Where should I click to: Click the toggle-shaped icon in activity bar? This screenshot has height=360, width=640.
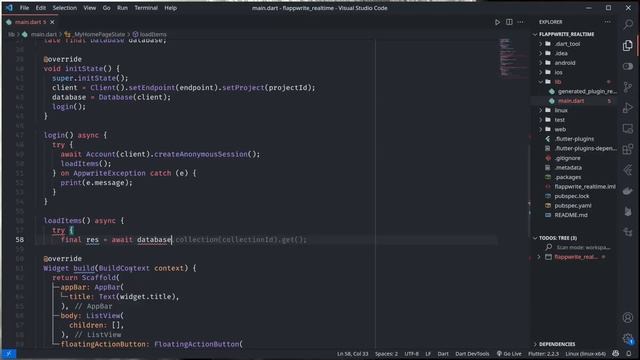pos(628,66)
